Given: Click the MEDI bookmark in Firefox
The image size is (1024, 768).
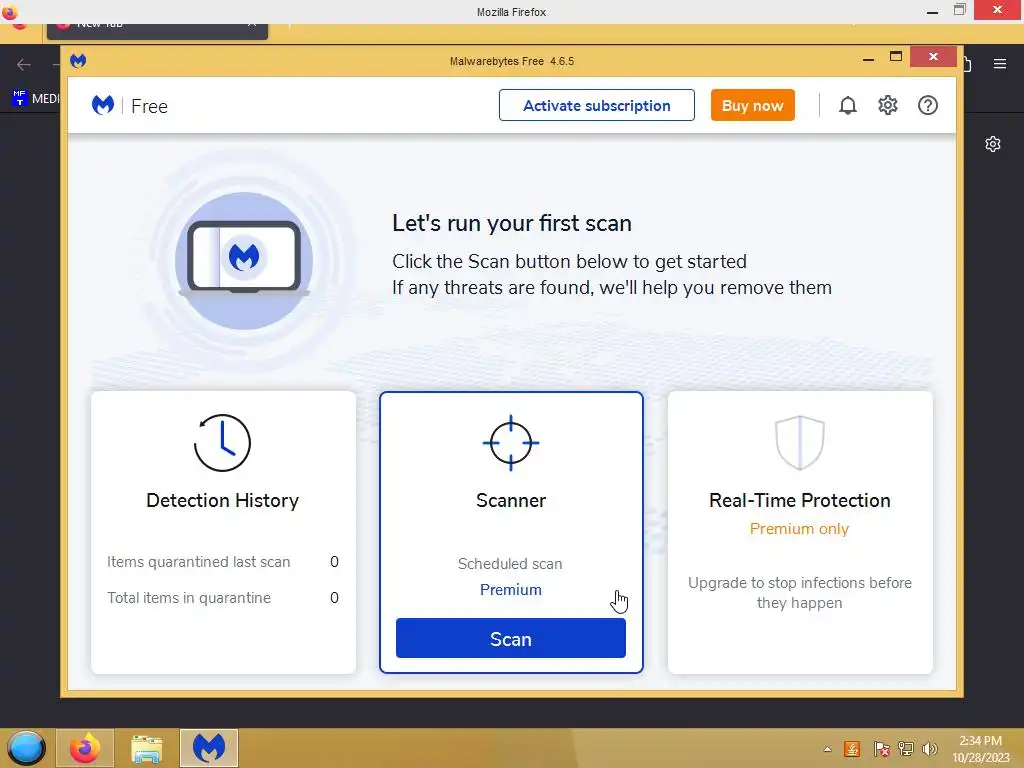Looking at the screenshot, I should 35,98.
